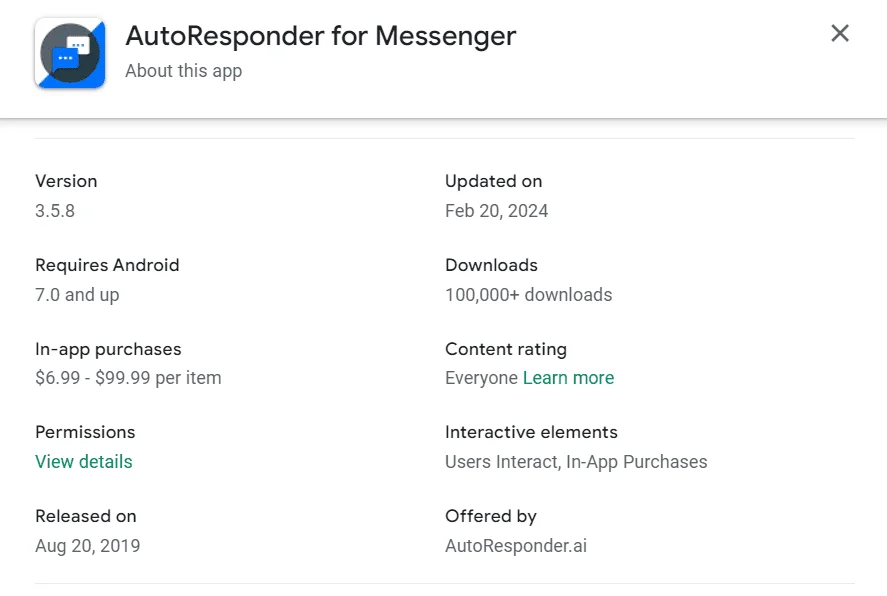Viewport: 887px width, 596px height.
Task: Click the Released on label
Action: [85, 516]
